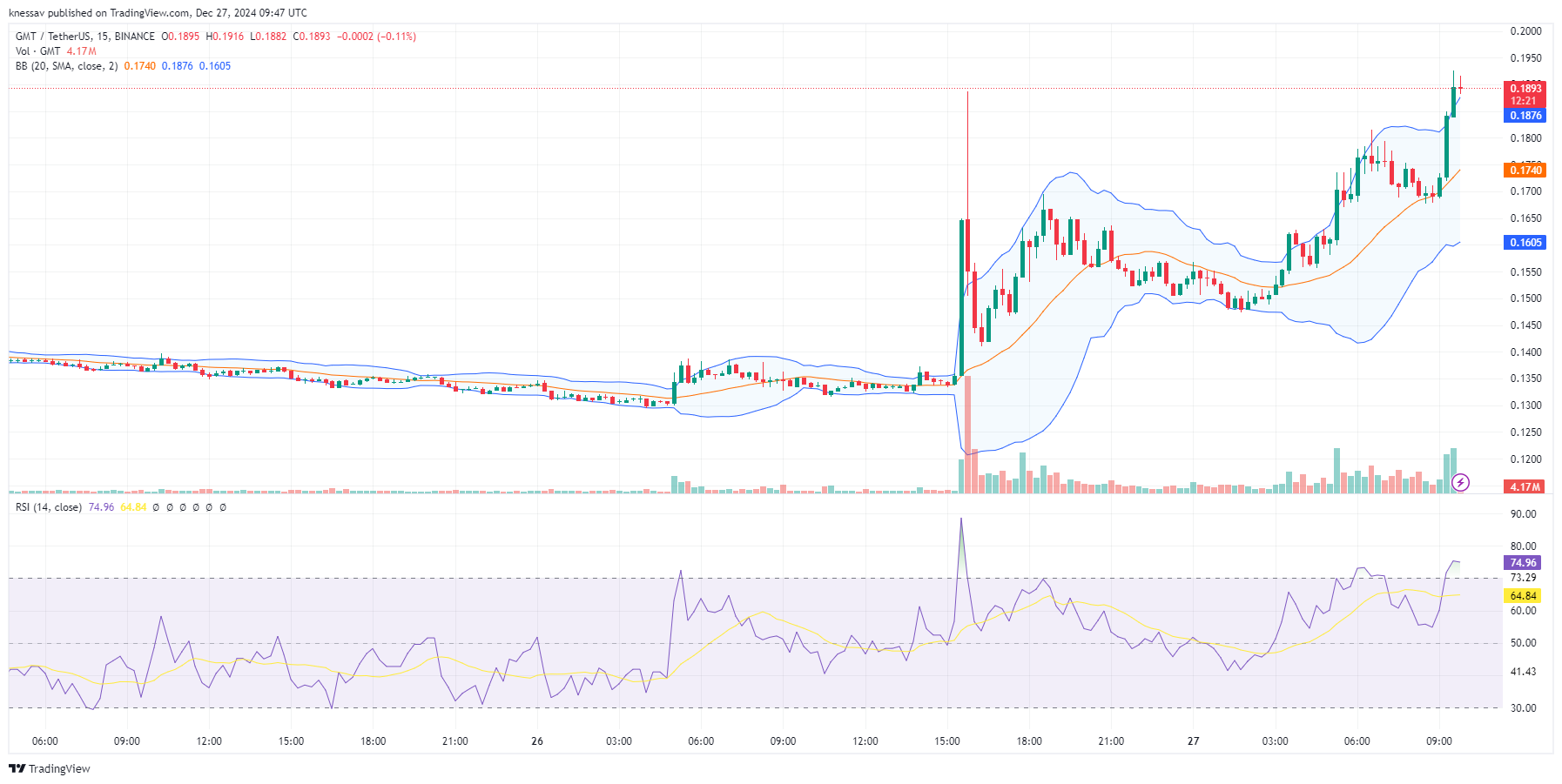The width and height of the screenshot is (1562, 784).
Task: Click the red 0.1893 current price tag
Action: (1525, 88)
